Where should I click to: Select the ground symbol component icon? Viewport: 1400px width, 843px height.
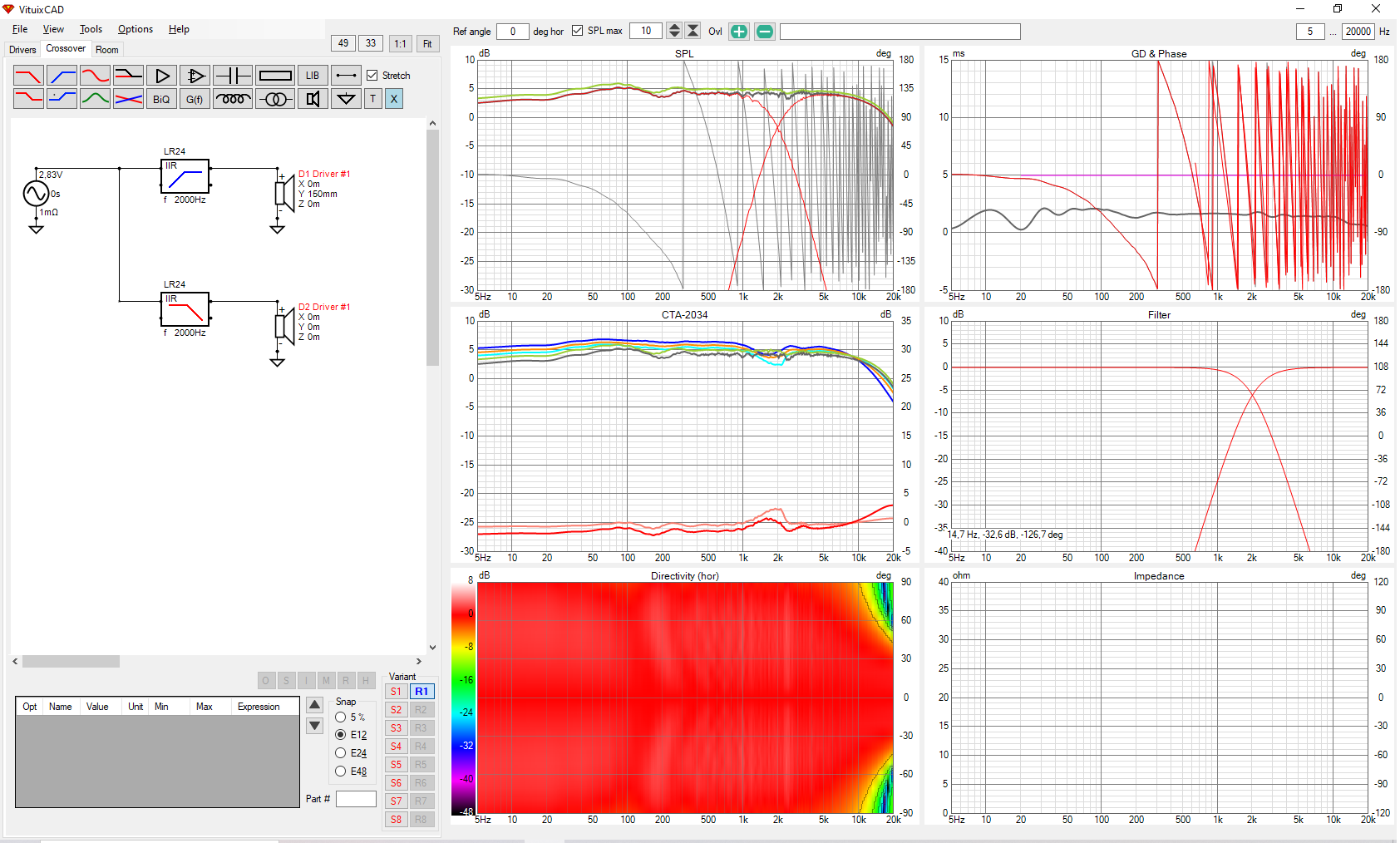(x=346, y=98)
